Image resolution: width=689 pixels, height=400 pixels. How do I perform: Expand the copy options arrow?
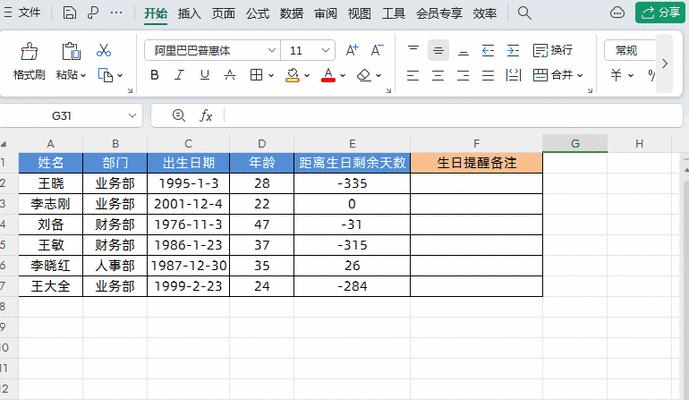(120, 76)
